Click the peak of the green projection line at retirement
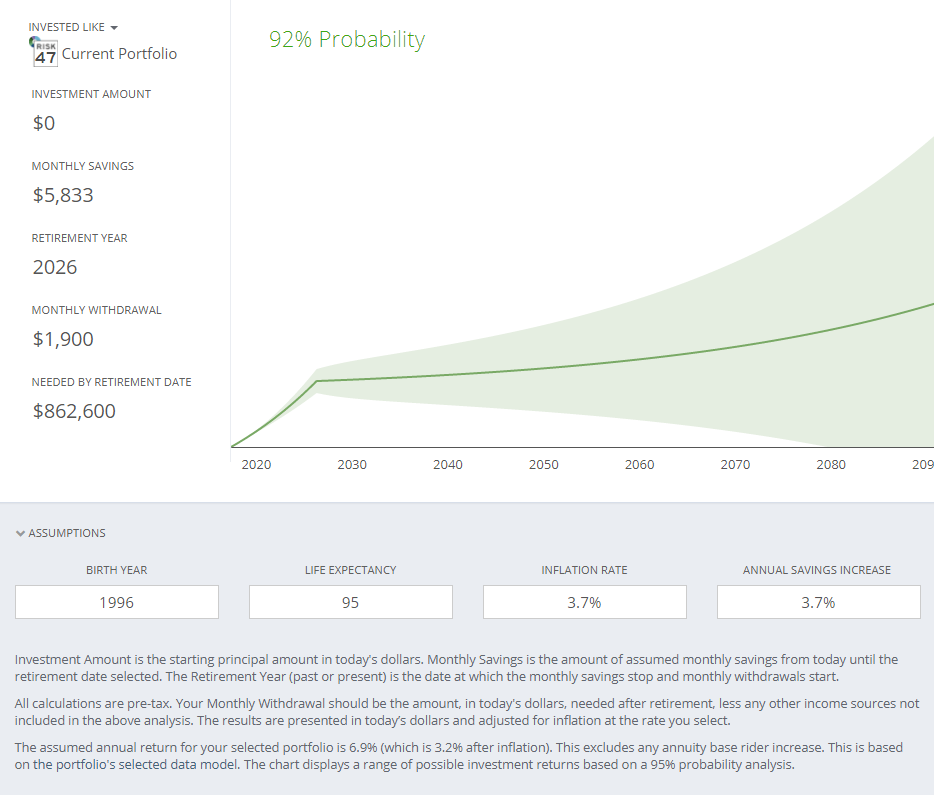The height and width of the screenshot is (795, 934). click(317, 381)
